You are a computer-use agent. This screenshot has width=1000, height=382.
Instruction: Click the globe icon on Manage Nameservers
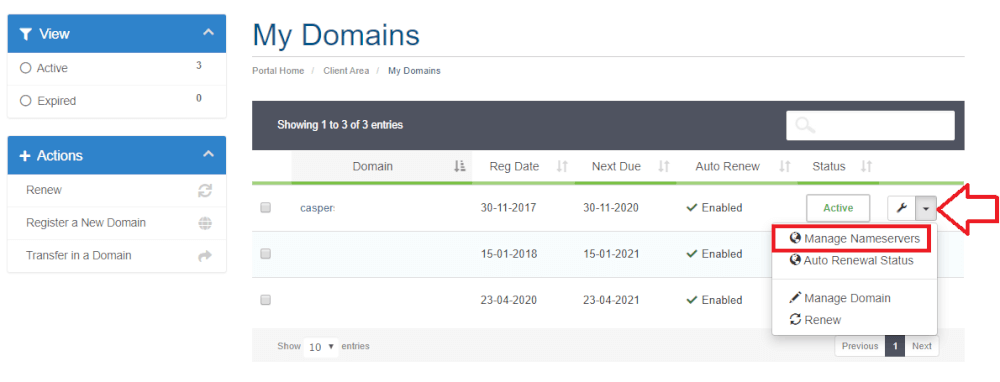click(x=795, y=239)
